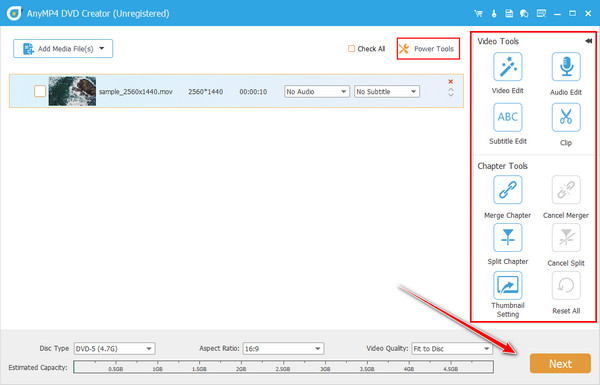600x385 pixels.
Task: Open the Disc Type DVD-5 dropdown
Action: point(114,349)
